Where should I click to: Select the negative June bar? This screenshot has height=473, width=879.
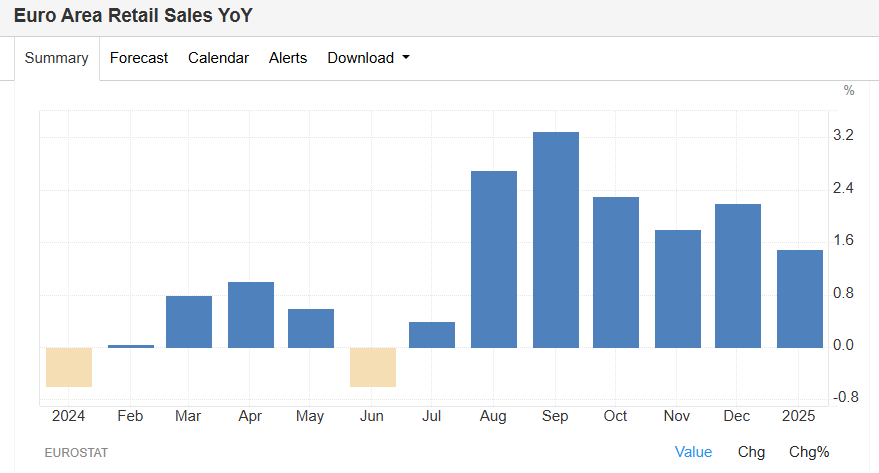coord(373,367)
